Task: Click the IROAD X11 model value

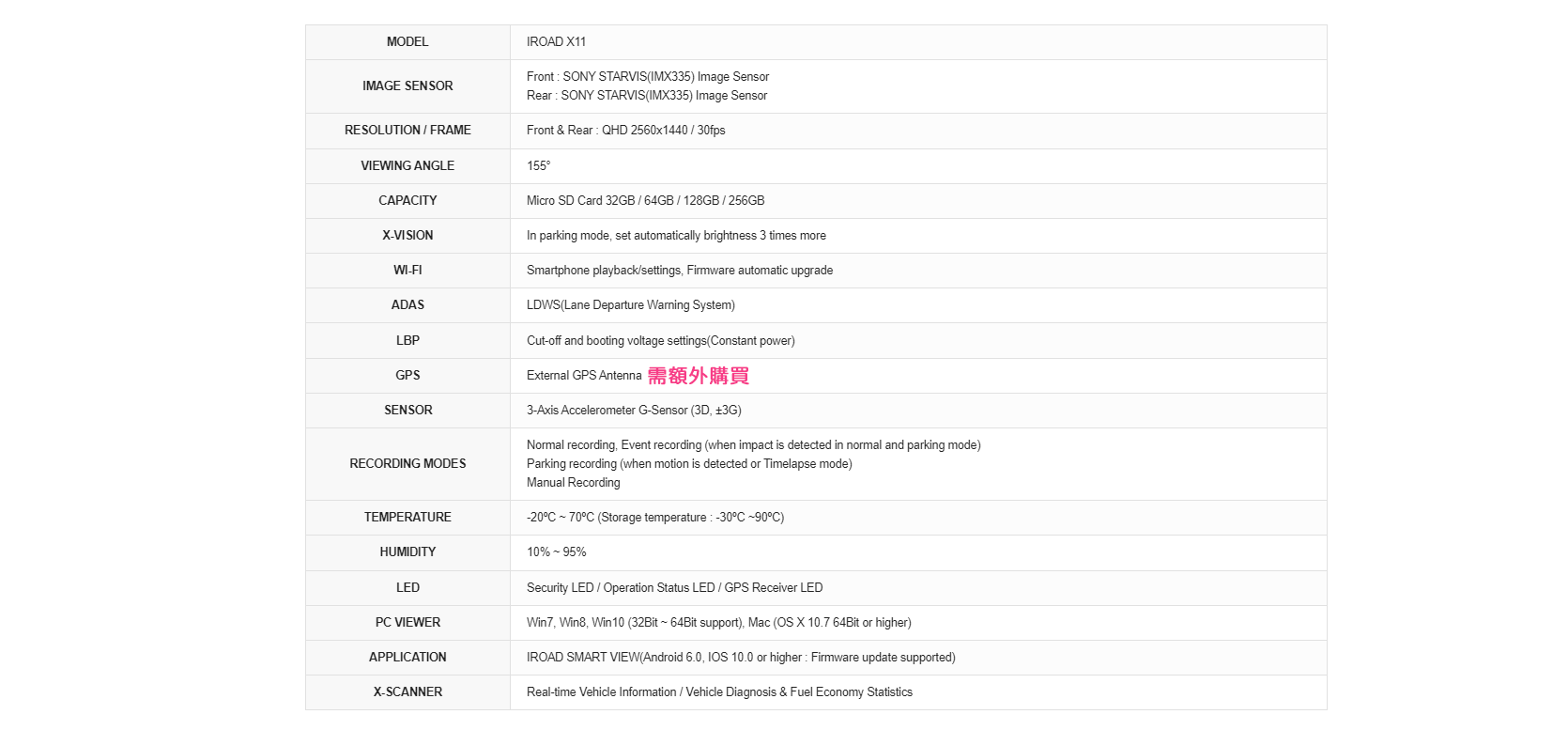Action: tap(556, 42)
